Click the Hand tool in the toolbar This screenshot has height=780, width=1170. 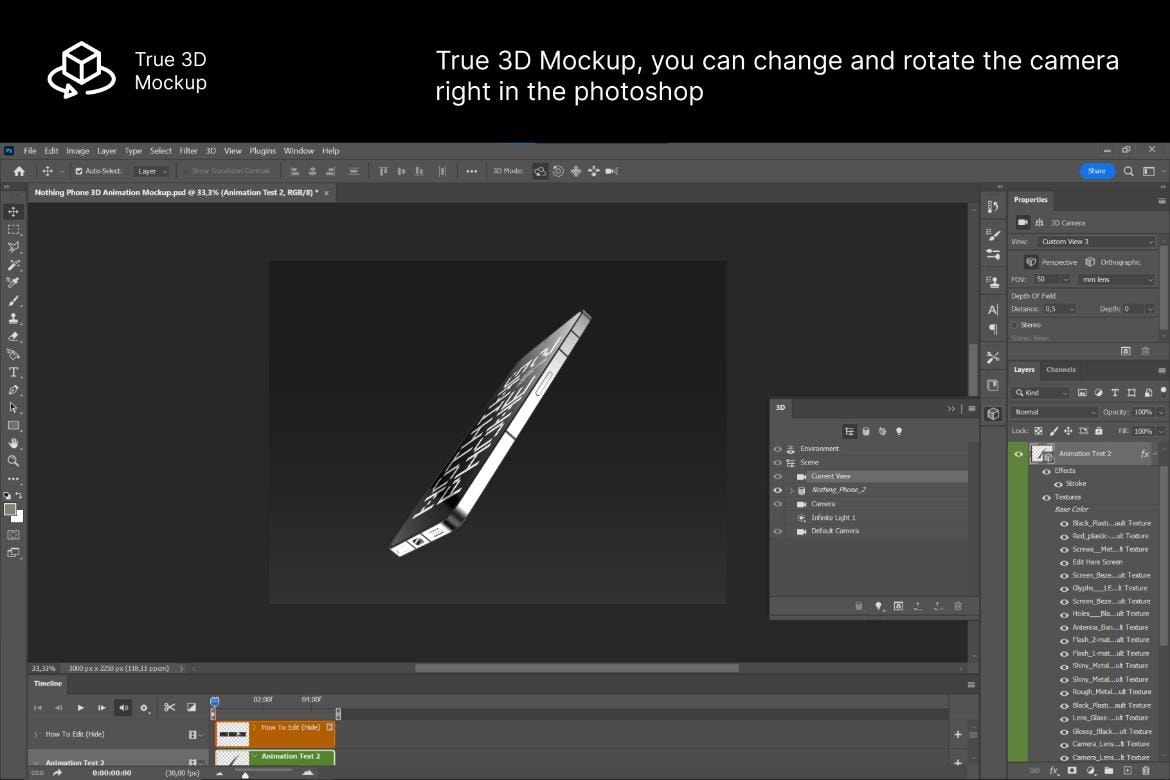[x=13, y=444]
